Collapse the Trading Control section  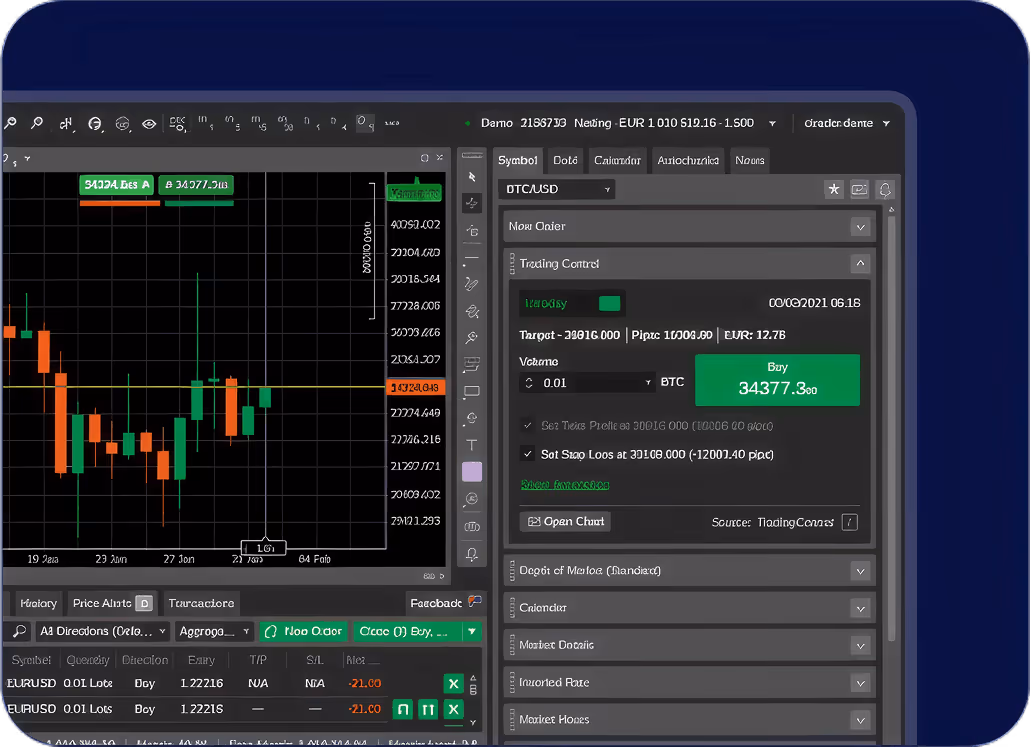tap(859, 263)
